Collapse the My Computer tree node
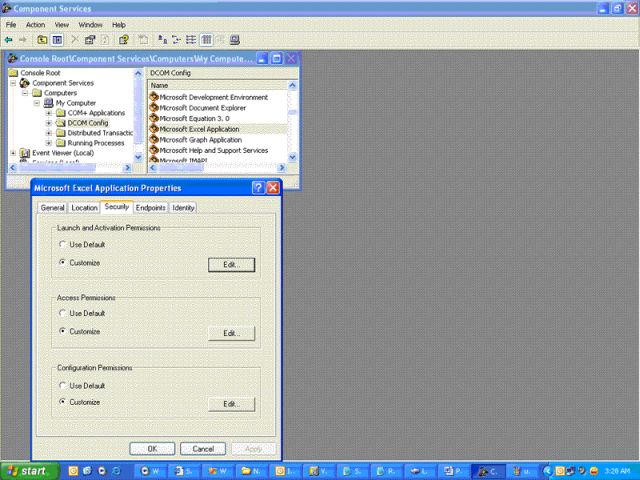640x480 pixels. click(x=37, y=103)
